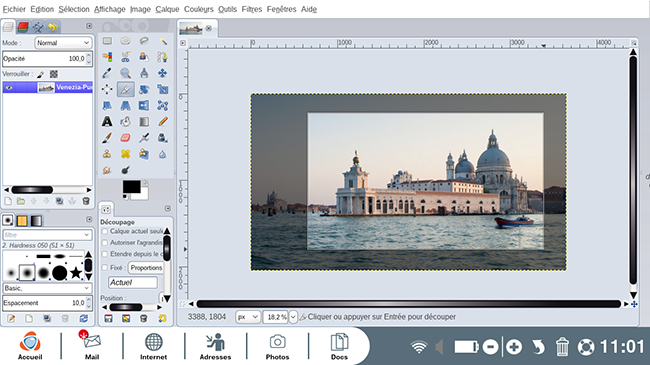Toggle the lock alpha channel checkerboard icon
The width and height of the screenshot is (650, 365).
54,74
